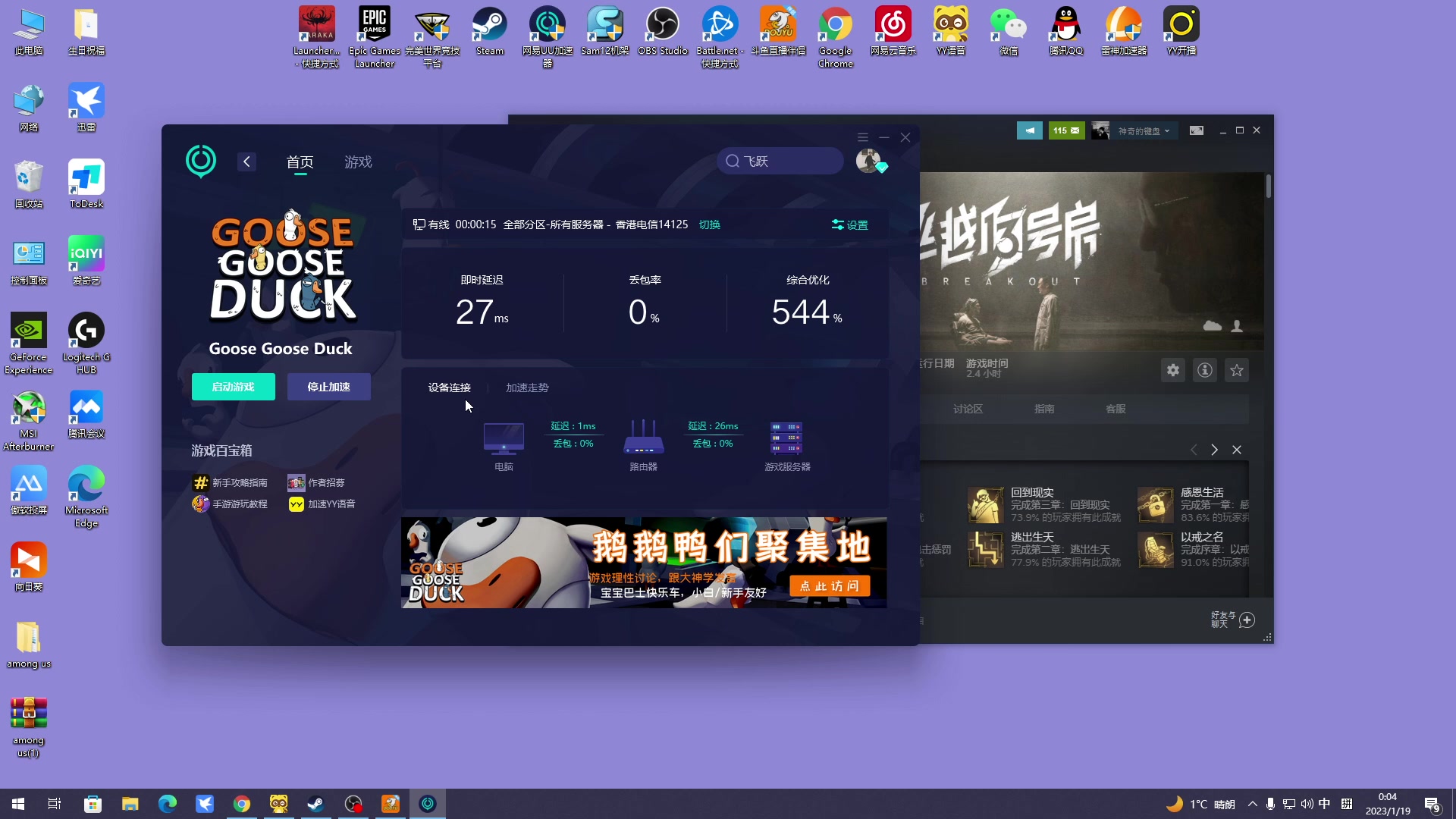Open Google Chrome desktop icon
This screenshot has height=819, width=1456.
[x=835, y=37]
